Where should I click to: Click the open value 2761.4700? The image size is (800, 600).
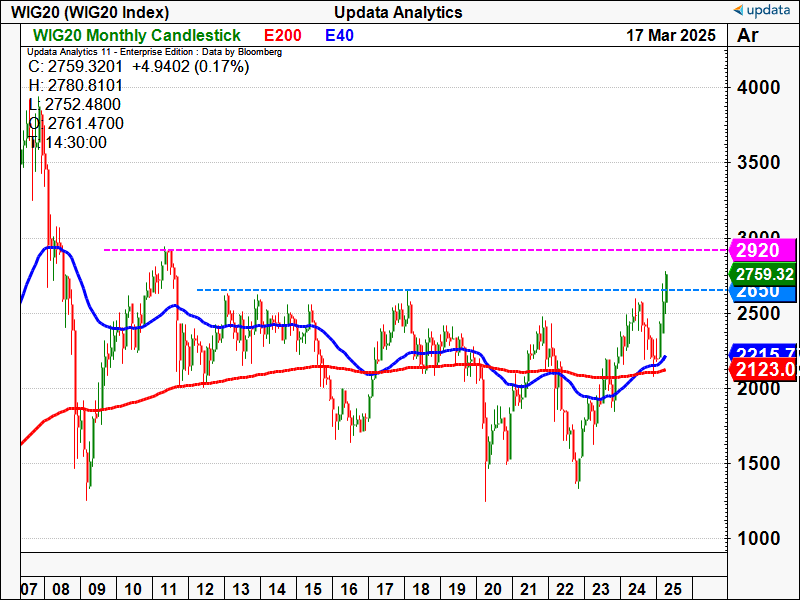86,123
